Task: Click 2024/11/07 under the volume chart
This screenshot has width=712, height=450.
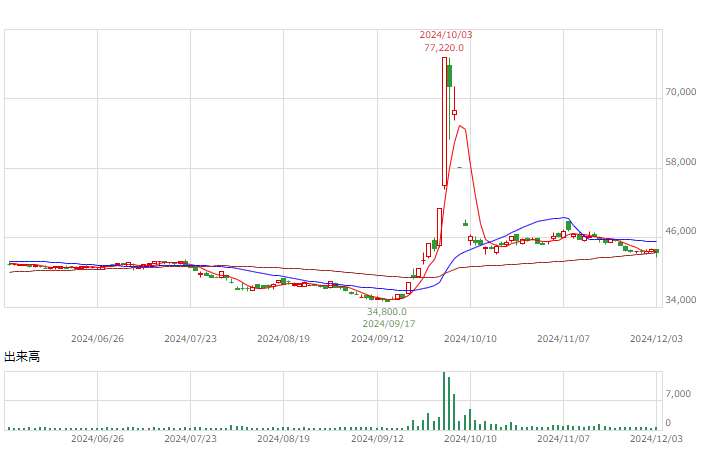Action: click(564, 439)
